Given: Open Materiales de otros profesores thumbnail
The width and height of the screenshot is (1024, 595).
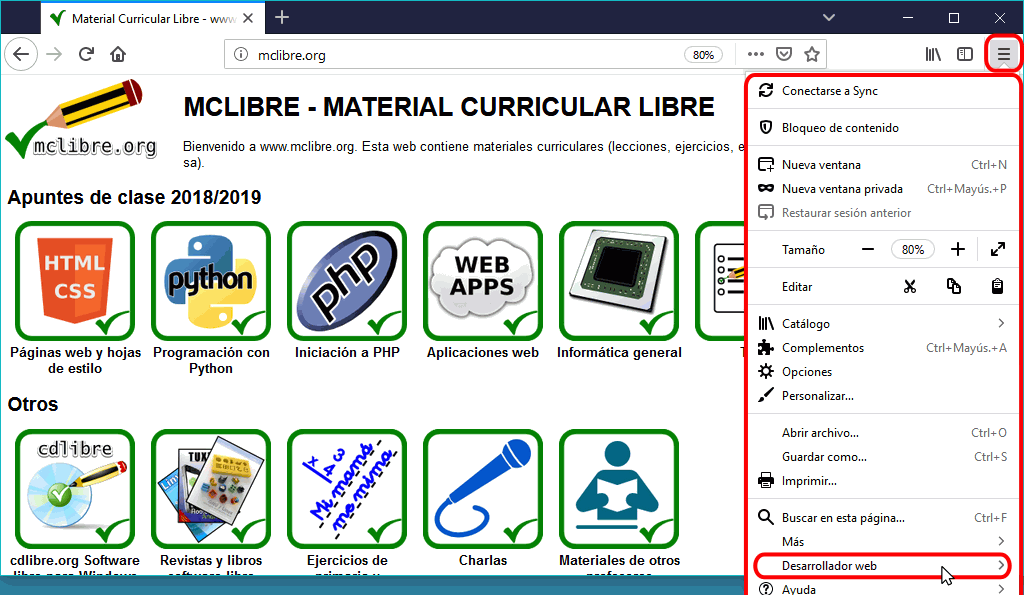Looking at the screenshot, I should coord(619,489).
